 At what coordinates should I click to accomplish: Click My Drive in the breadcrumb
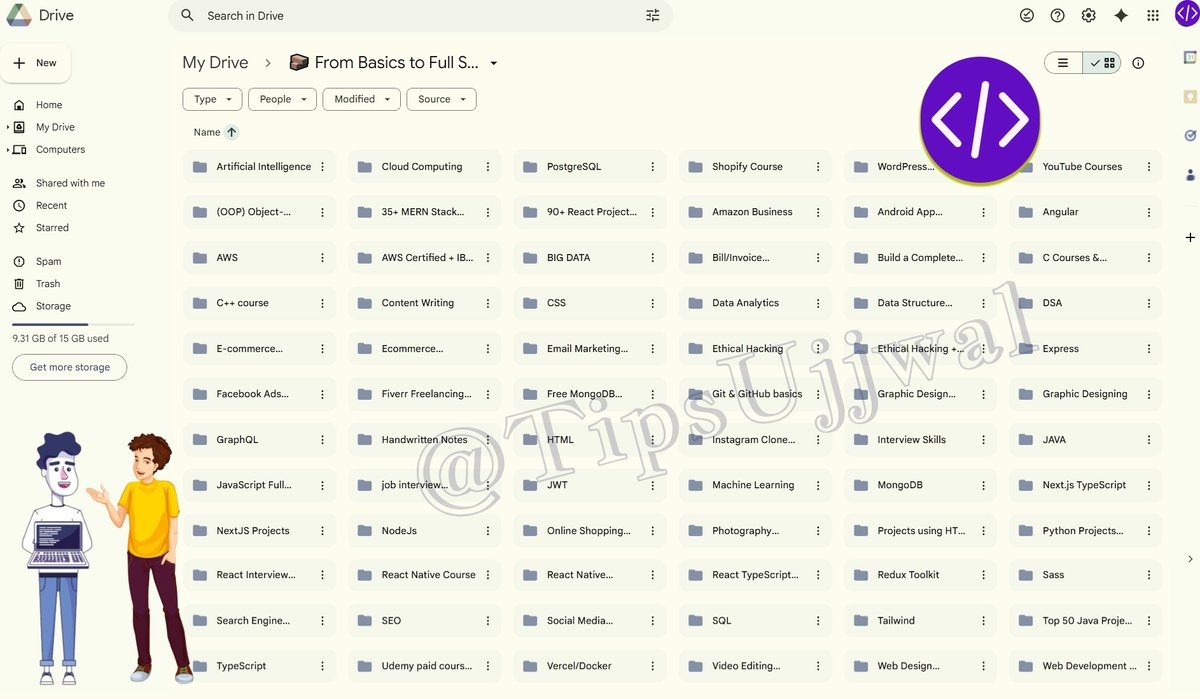(x=215, y=62)
